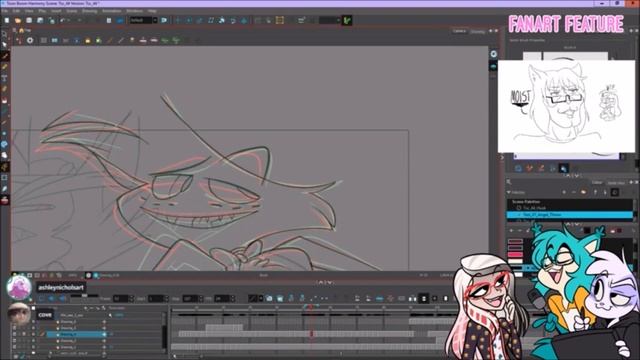Click the first playback button in the Timeline toolbar
Image resolution: width=640 pixels, height=360 pixels.
click(x=42, y=299)
